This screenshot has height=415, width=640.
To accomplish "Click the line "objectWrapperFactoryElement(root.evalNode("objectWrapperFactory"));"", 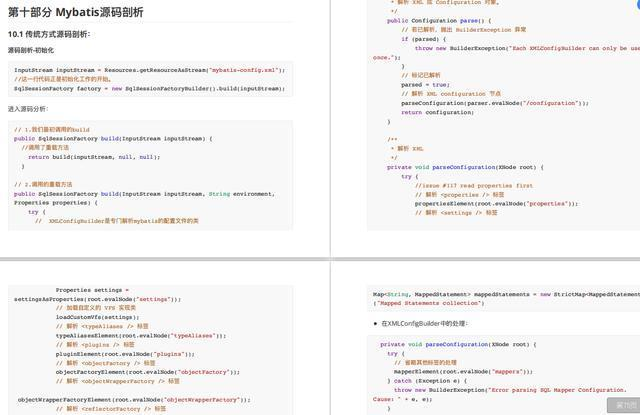I will coord(134,400).
